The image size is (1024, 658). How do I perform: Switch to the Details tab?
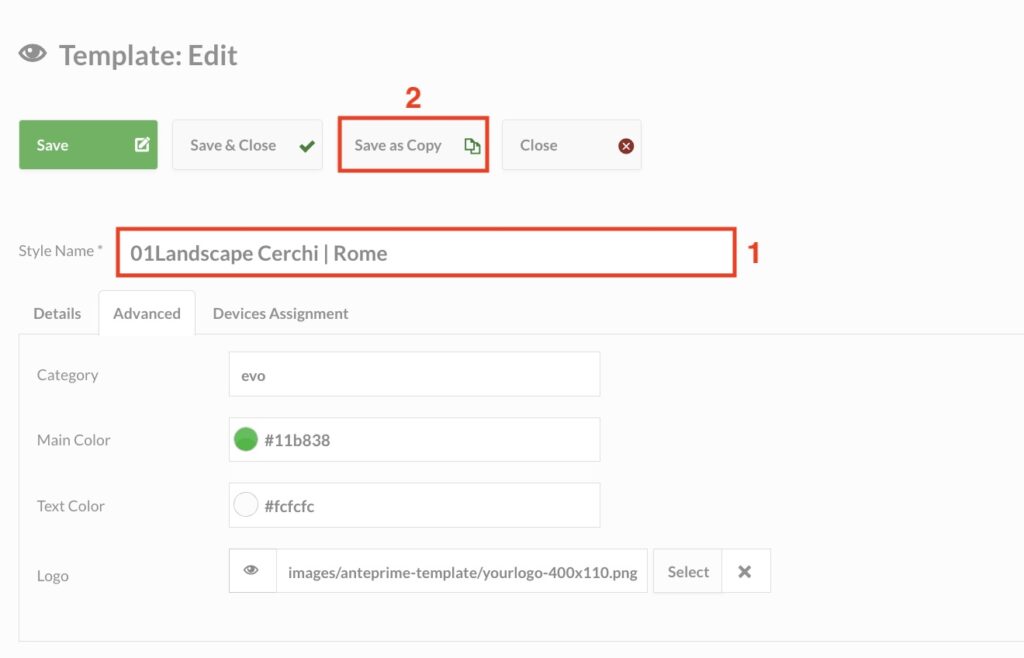tap(57, 313)
